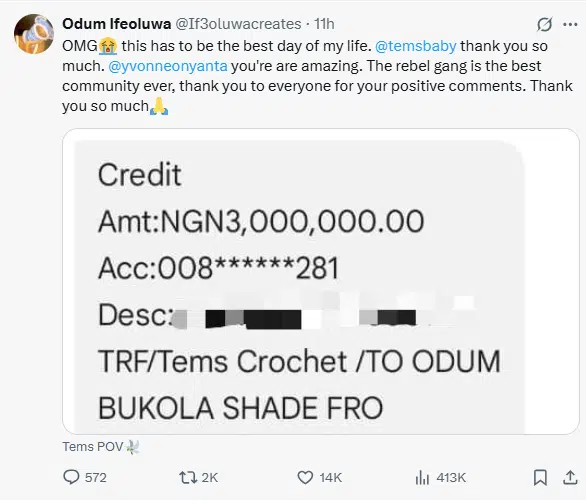
Task: Click the Odum Ifeoluwa display name
Action: coord(117,24)
